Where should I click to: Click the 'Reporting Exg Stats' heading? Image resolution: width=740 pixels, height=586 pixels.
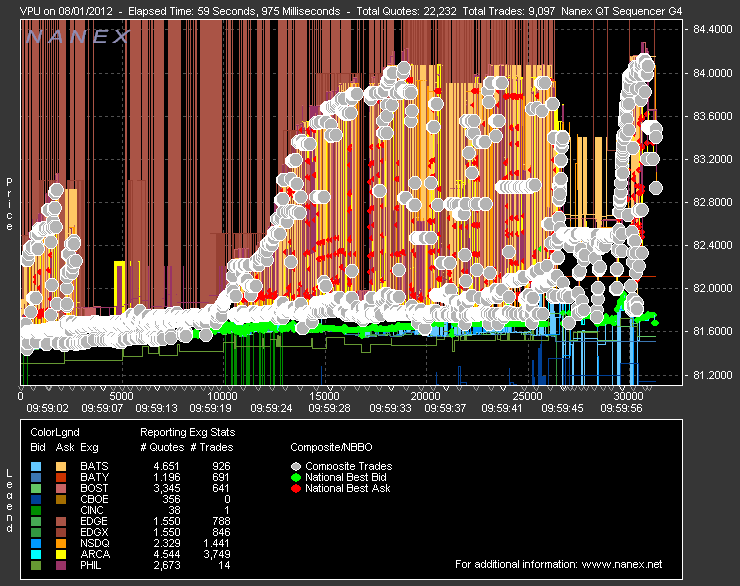[187, 432]
